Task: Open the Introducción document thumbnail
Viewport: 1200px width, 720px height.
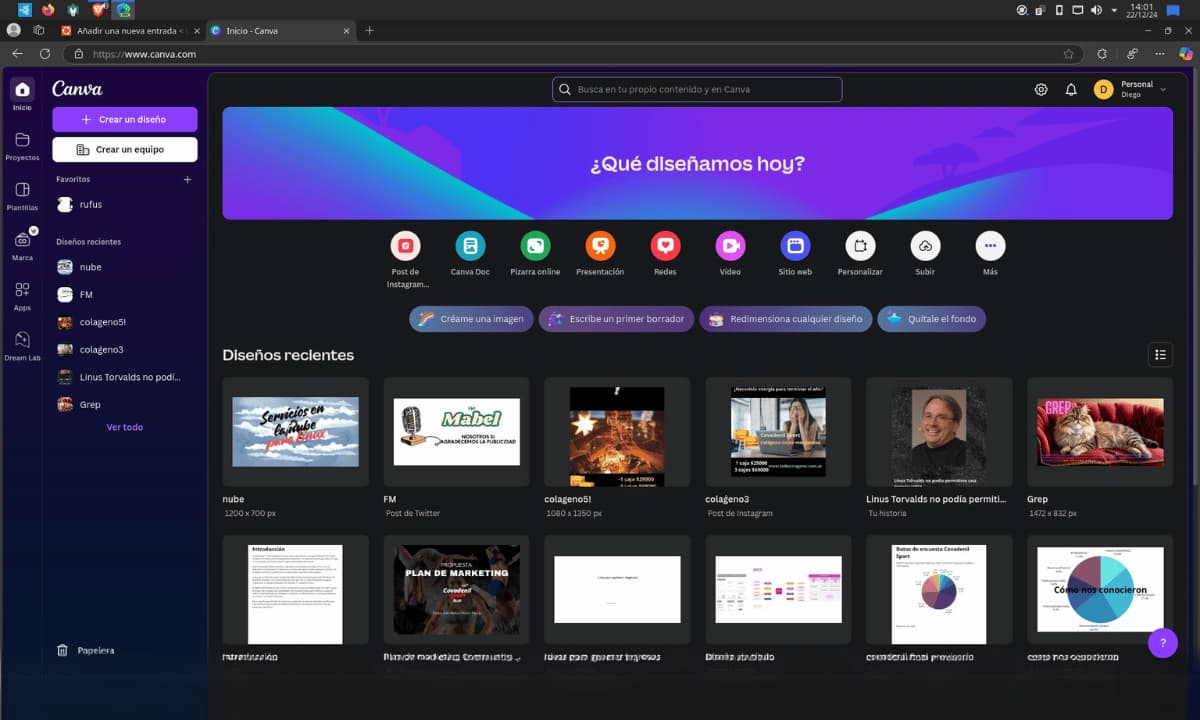Action: pyautogui.click(x=295, y=589)
